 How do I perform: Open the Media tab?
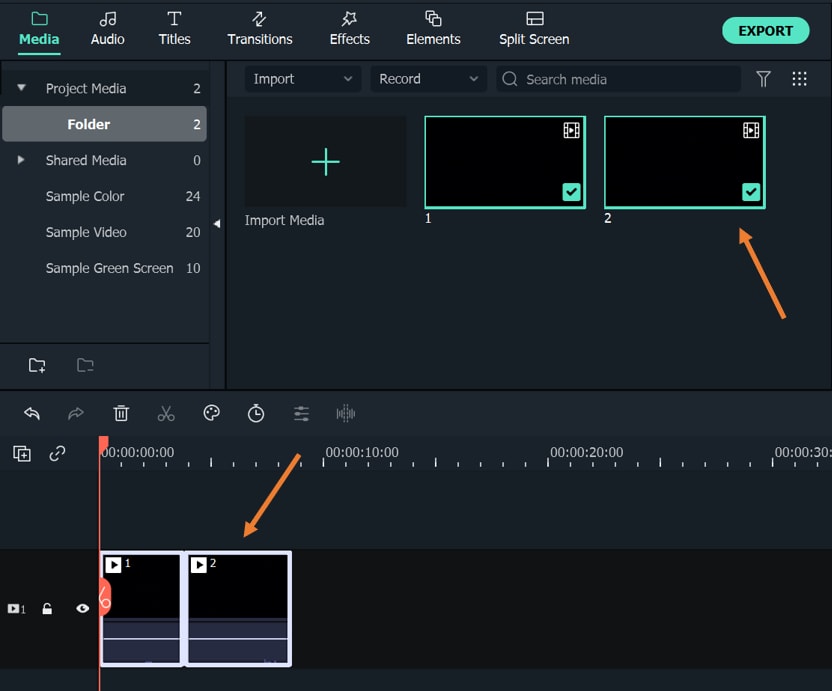coord(39,29)
